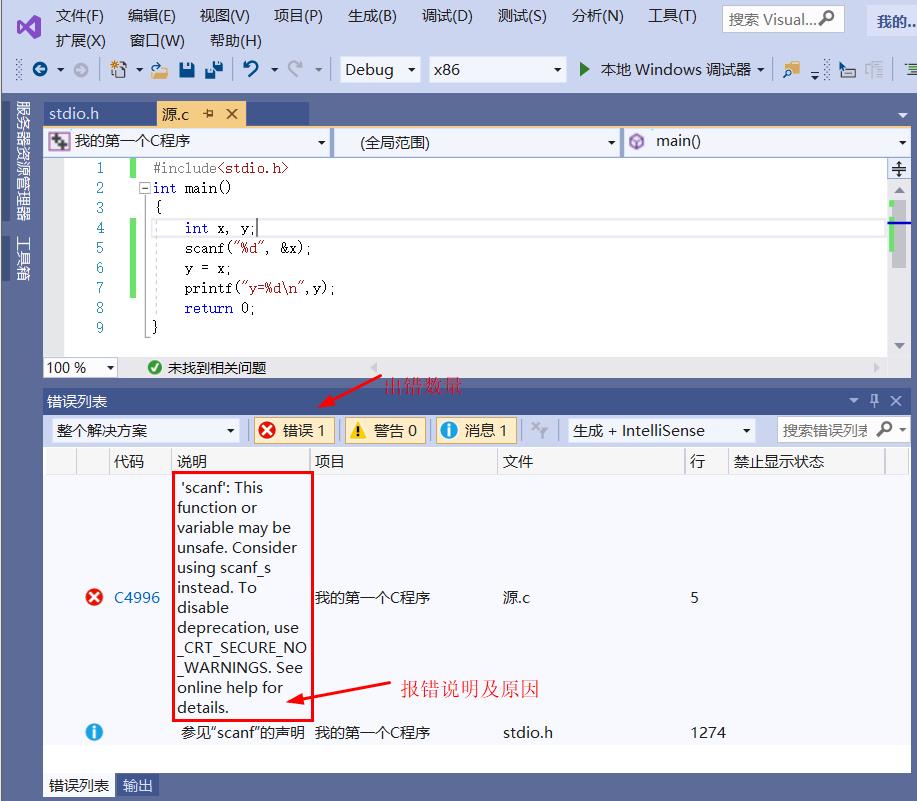Click the Visual Studio logo icon
Viewport: 917px width, 801px height.
(x=29, y=27)
